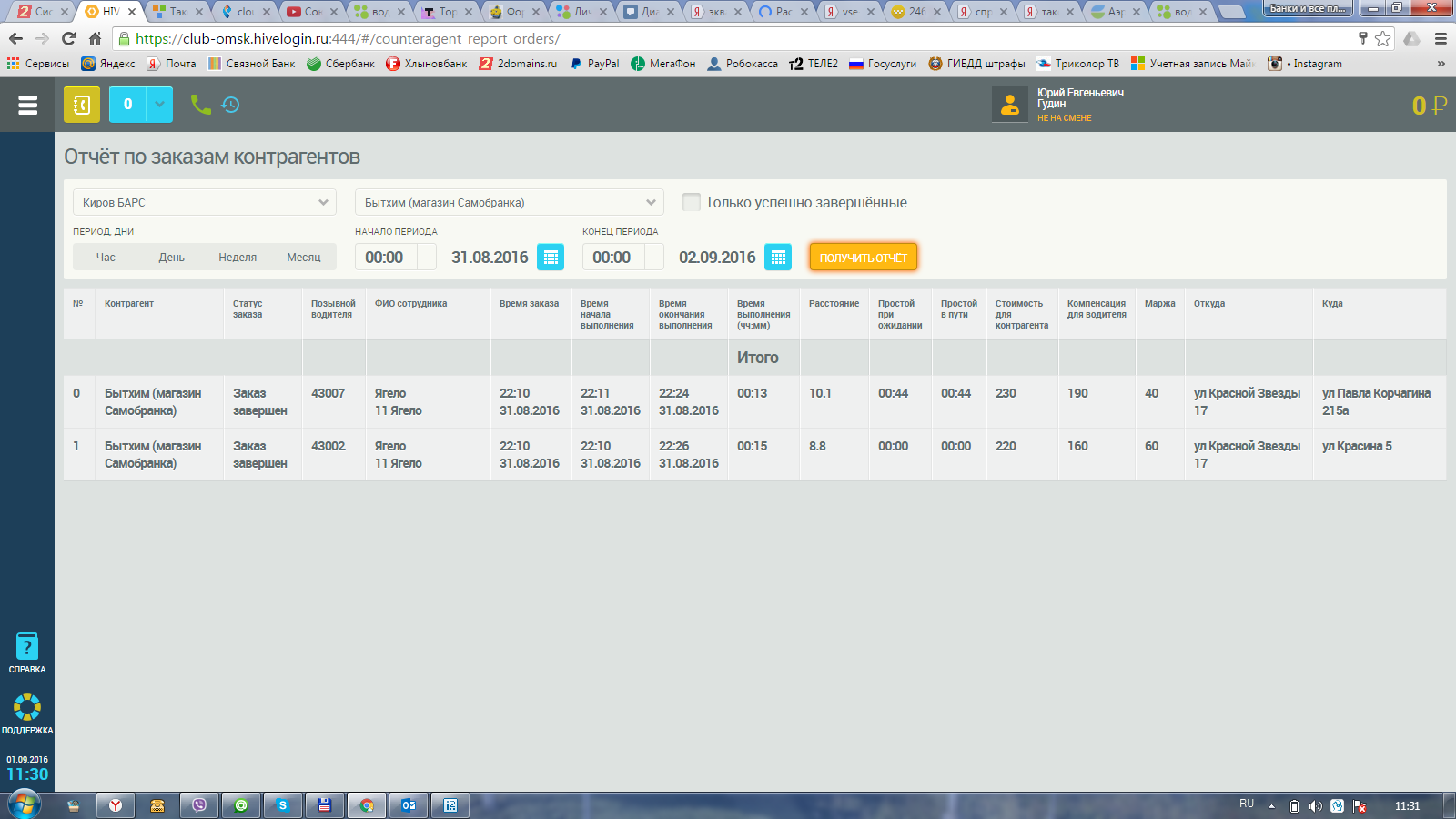1456x819 pixels.
Task: Click the user profile avatar icon
Action: click(1010, 105)
